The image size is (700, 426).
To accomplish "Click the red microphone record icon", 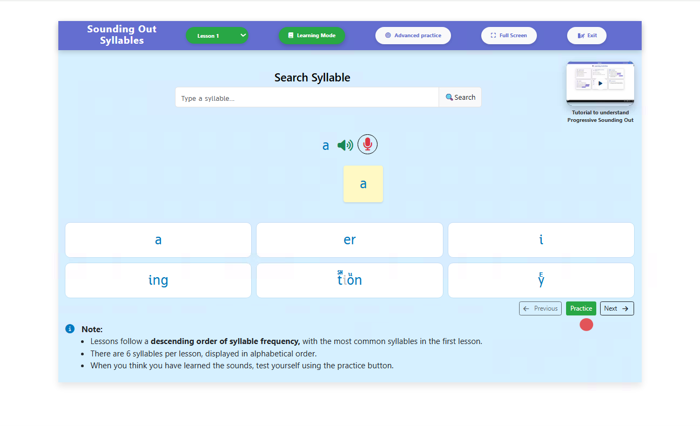I will tap(367, 144).
